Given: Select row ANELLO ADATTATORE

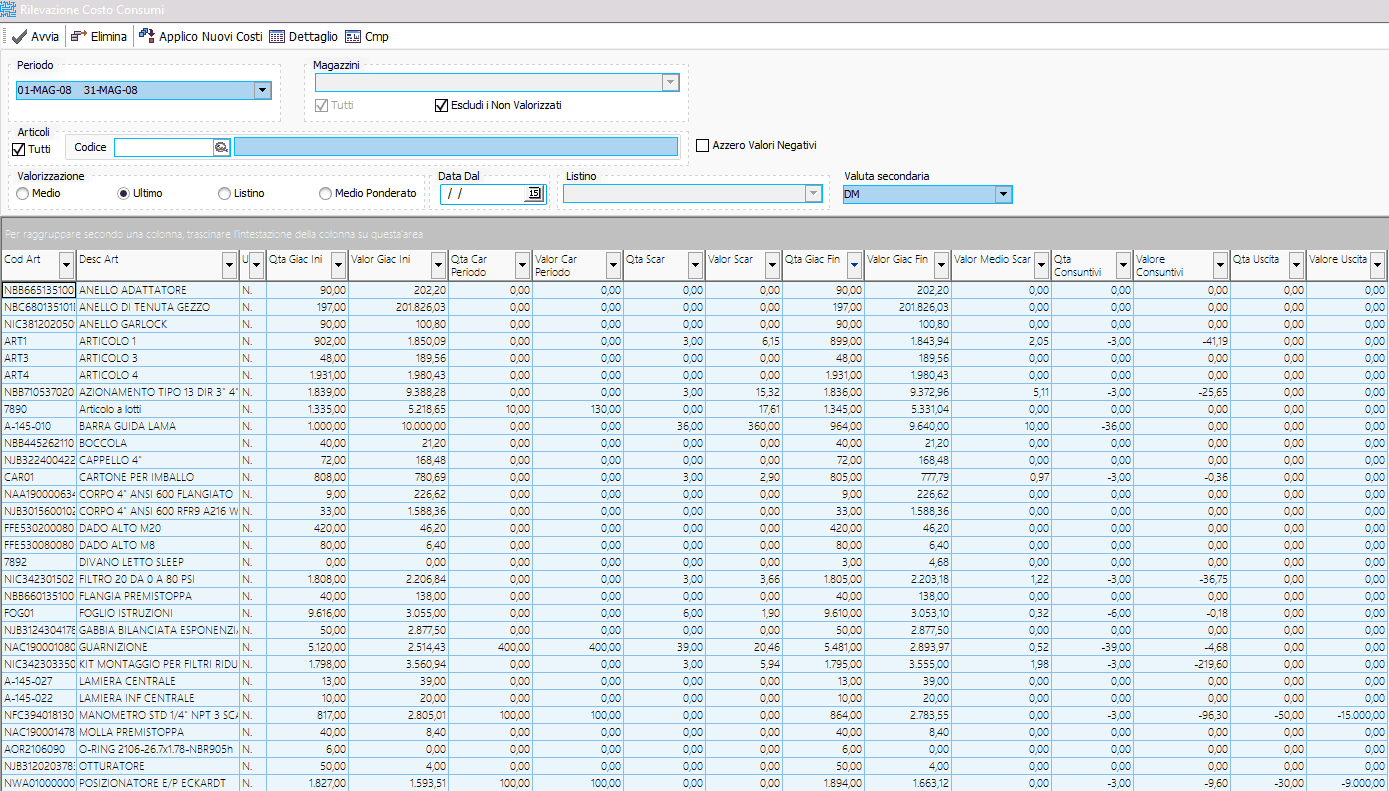Looking at the screenshot, I should click(x=694, y=290).
